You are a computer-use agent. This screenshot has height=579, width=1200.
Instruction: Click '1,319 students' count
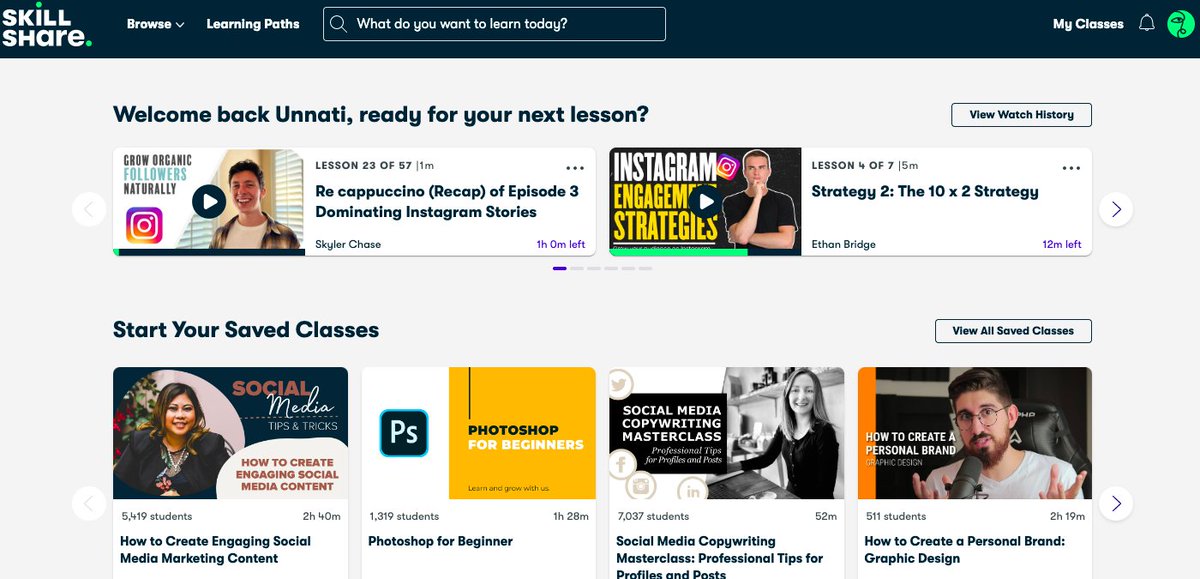point(404,517)
